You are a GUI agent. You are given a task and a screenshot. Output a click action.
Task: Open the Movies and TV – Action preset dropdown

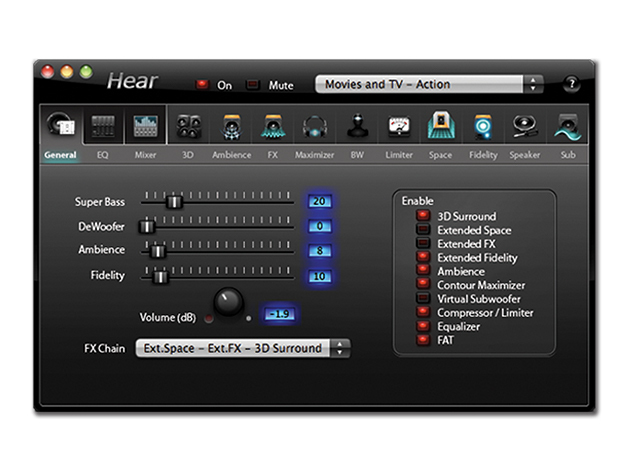coord(429,84)
